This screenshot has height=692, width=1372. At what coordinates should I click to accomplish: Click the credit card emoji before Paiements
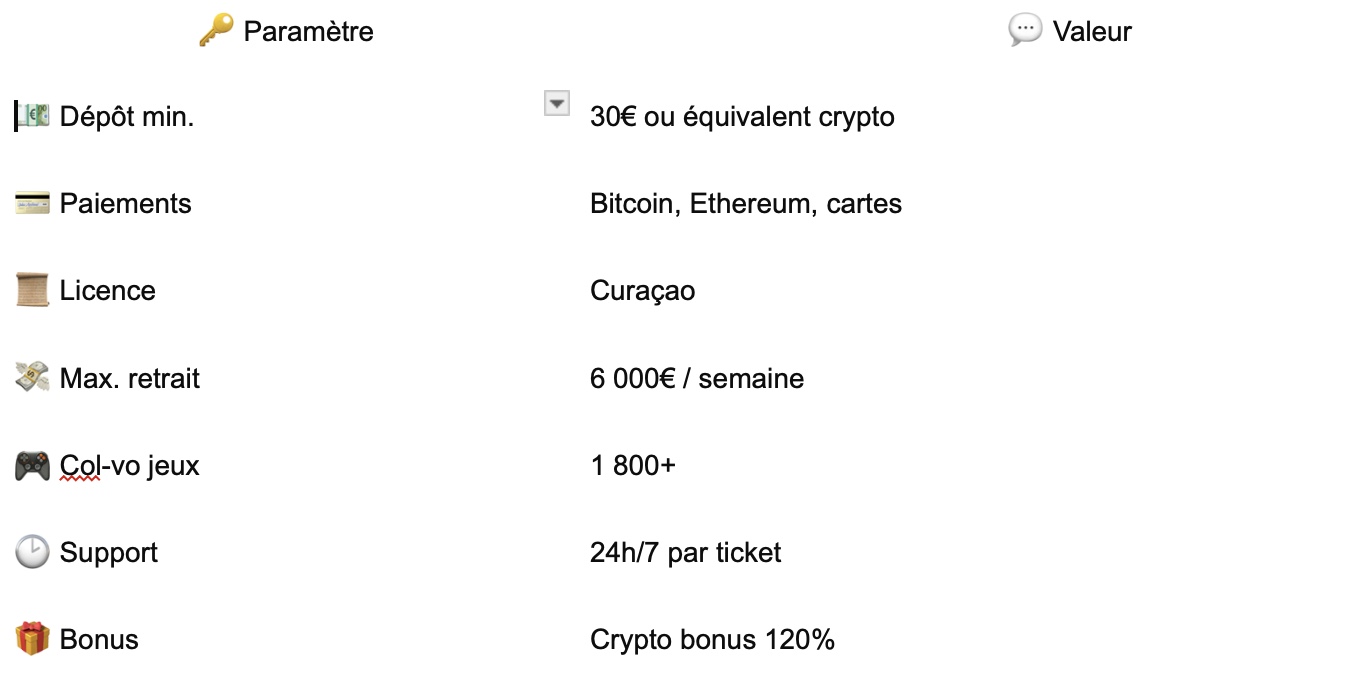coord(33,204)
